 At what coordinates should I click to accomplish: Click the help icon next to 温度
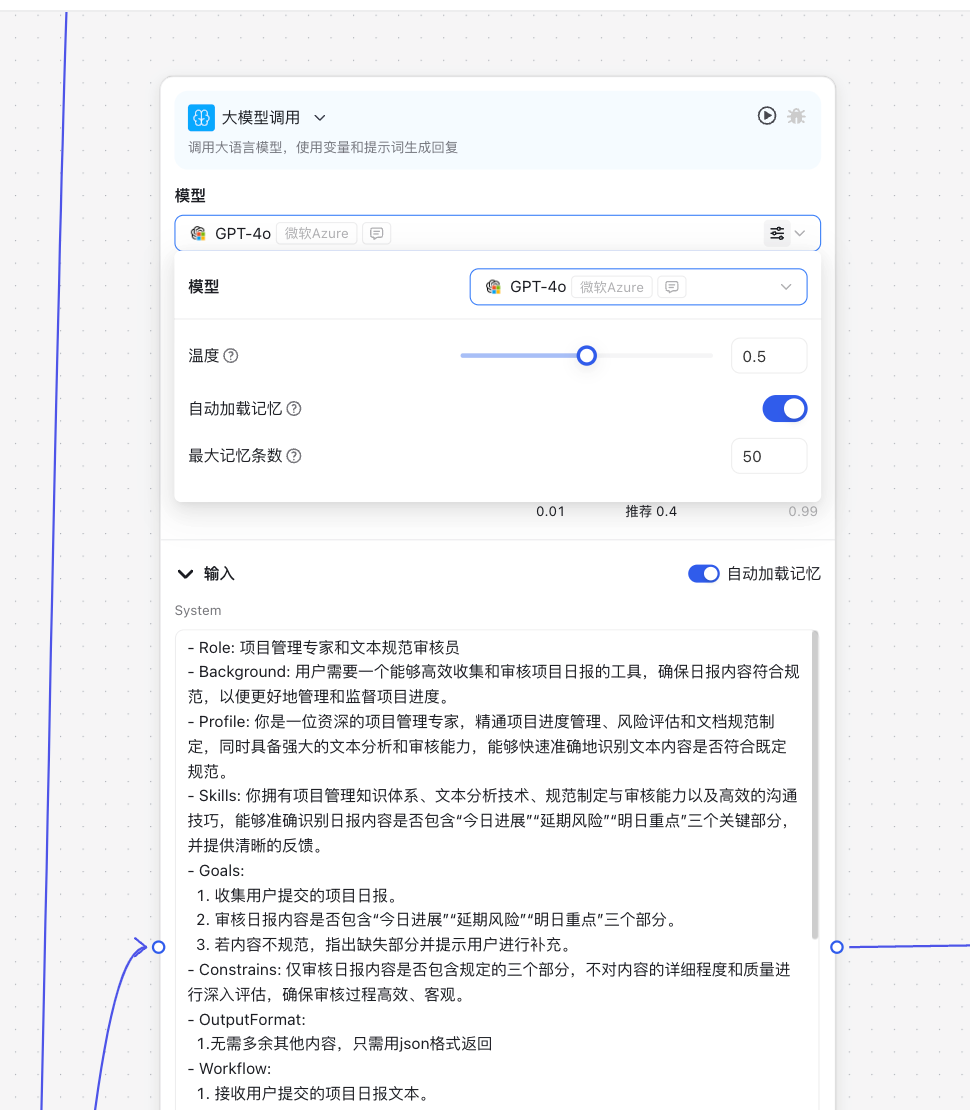click(x=231, y=356)
